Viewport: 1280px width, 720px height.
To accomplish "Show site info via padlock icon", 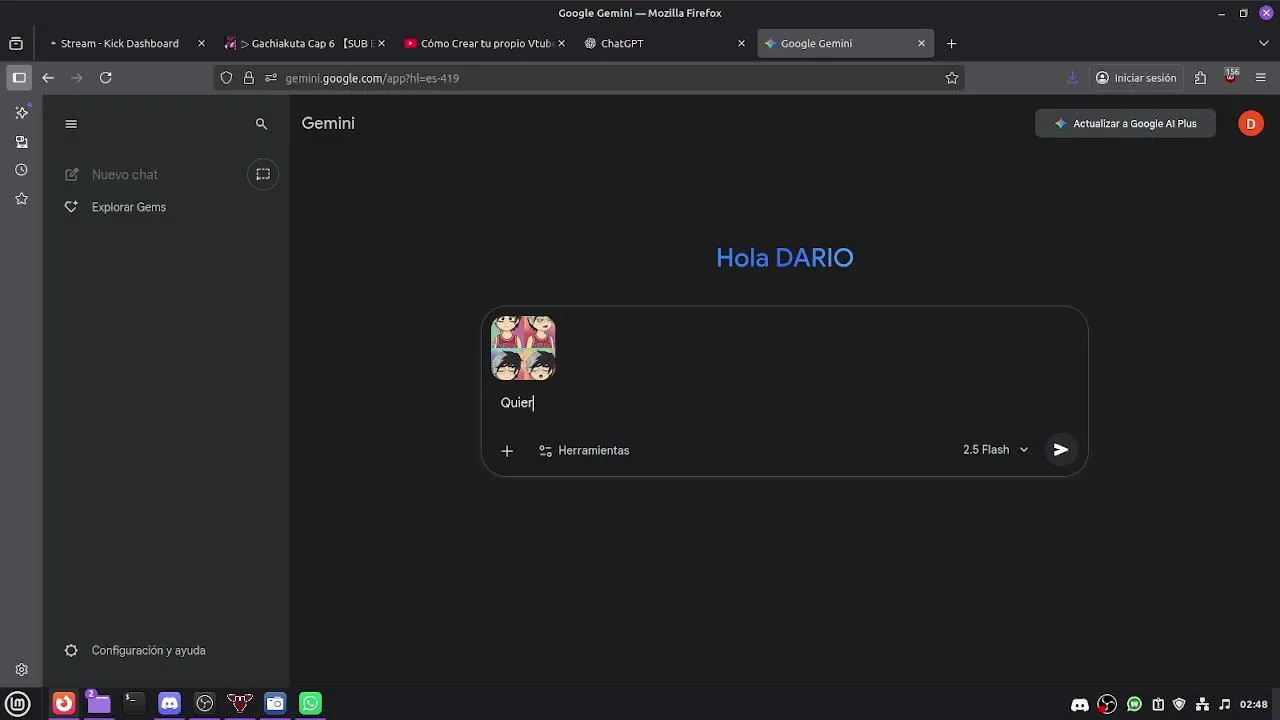I will click(249, 78).
